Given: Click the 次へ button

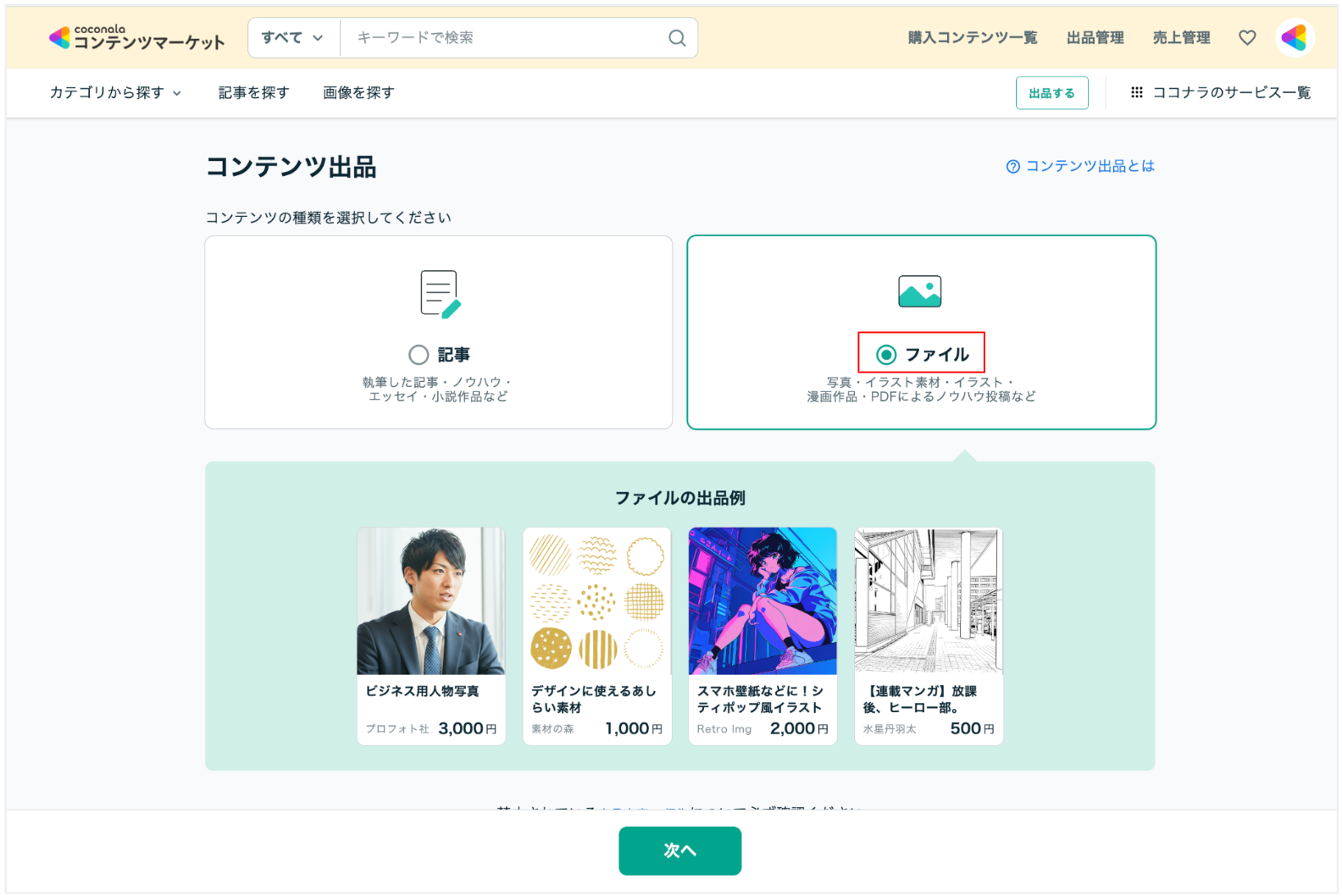Looking at the screenshot, I should (679, 850).
